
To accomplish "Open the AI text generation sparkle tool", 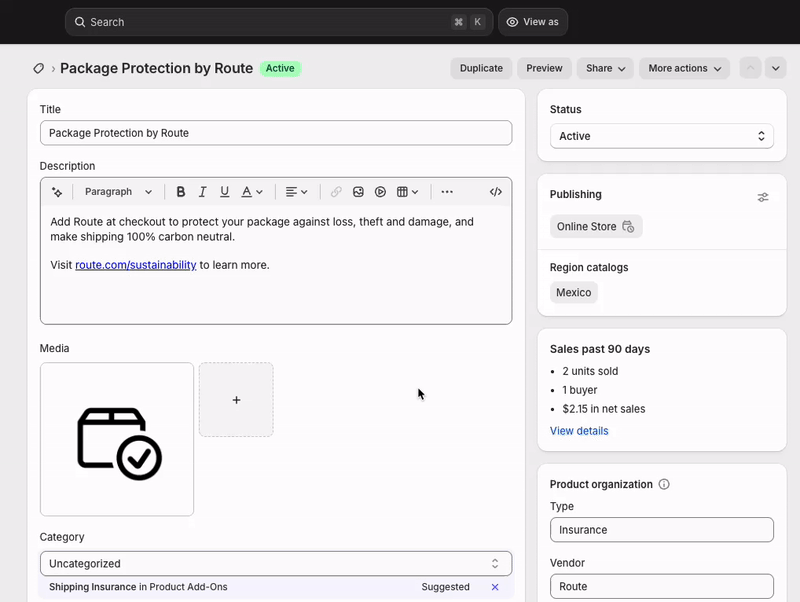I will pyautogui.click(x=56, y=191).
